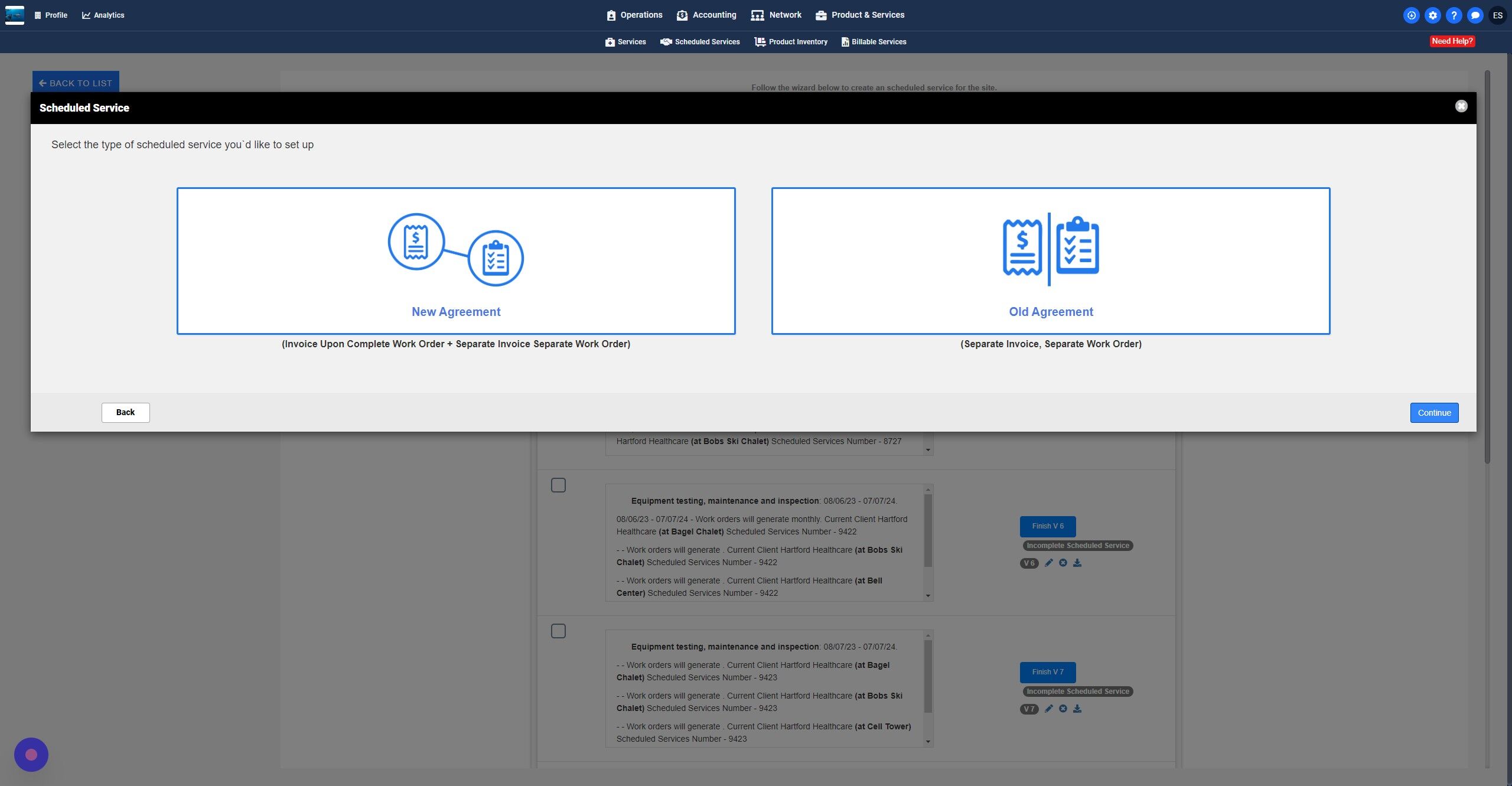Check the checkbox beside service 9422

tap(558, 485)
